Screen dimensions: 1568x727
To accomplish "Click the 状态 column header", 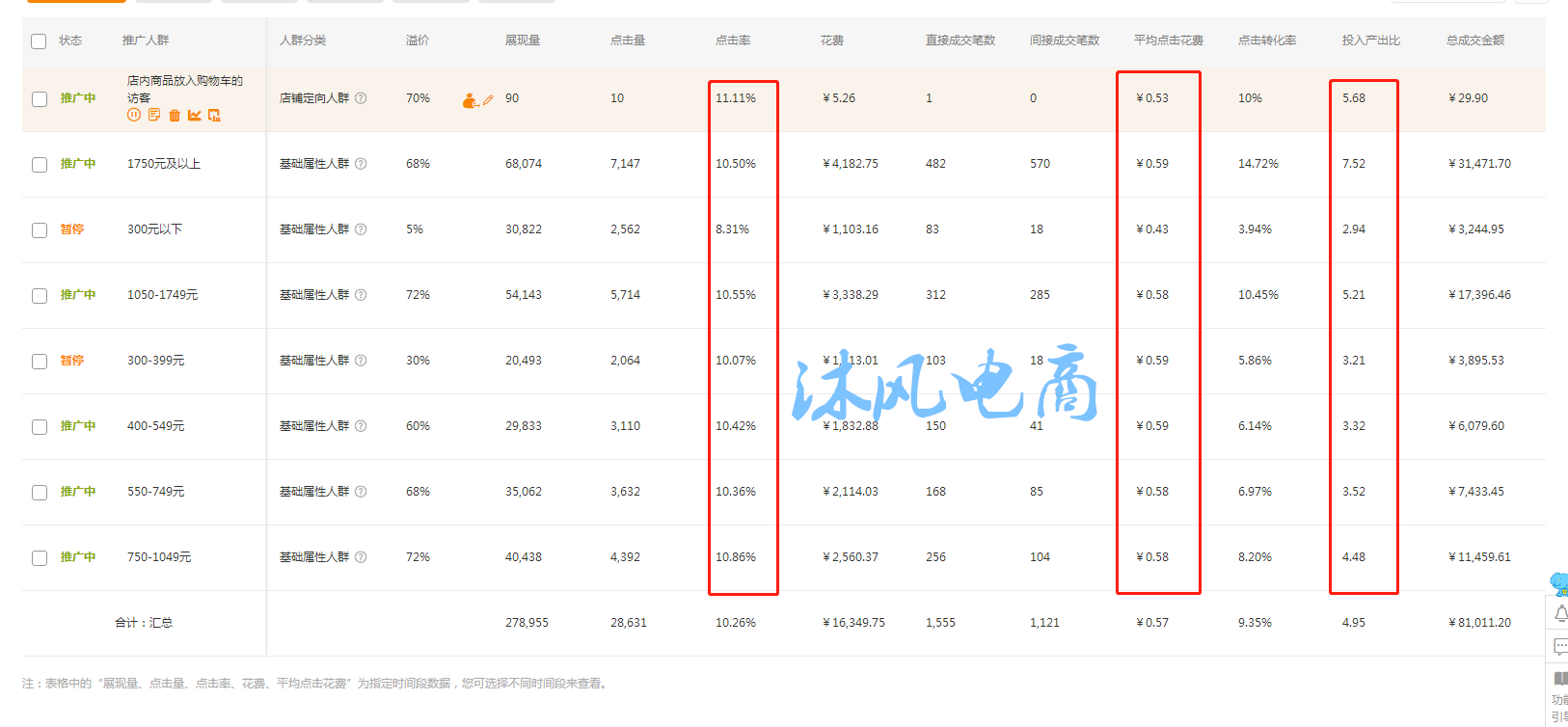I will click(x=70, y=40).
